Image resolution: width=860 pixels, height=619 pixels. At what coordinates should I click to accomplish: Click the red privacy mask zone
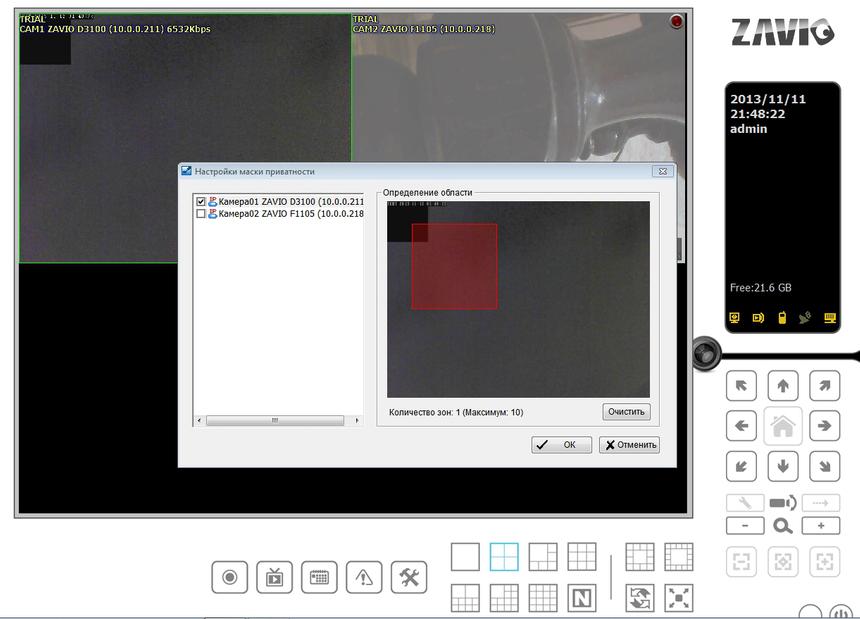pyautogui.click(x=454, y=266)
